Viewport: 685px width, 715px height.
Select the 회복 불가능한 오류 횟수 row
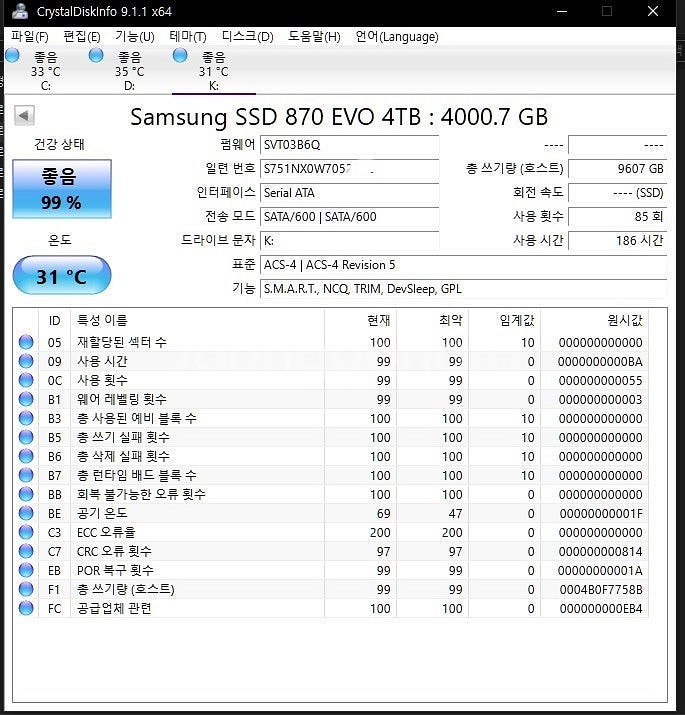(331, 494)
